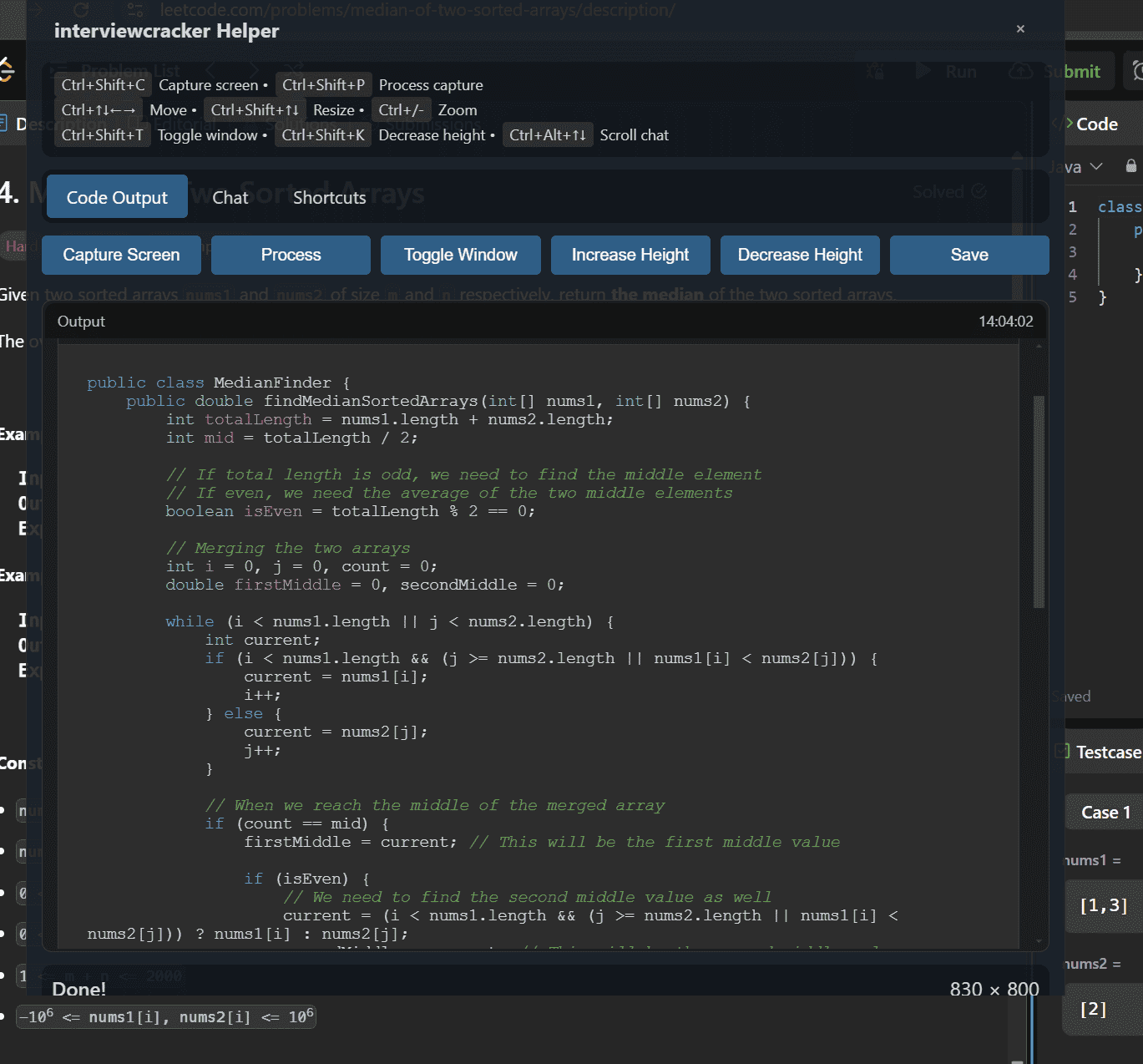Click the Ctrl+Shift+P shortcut key label
The image size is (1143, 1064).
click(323, 84)
